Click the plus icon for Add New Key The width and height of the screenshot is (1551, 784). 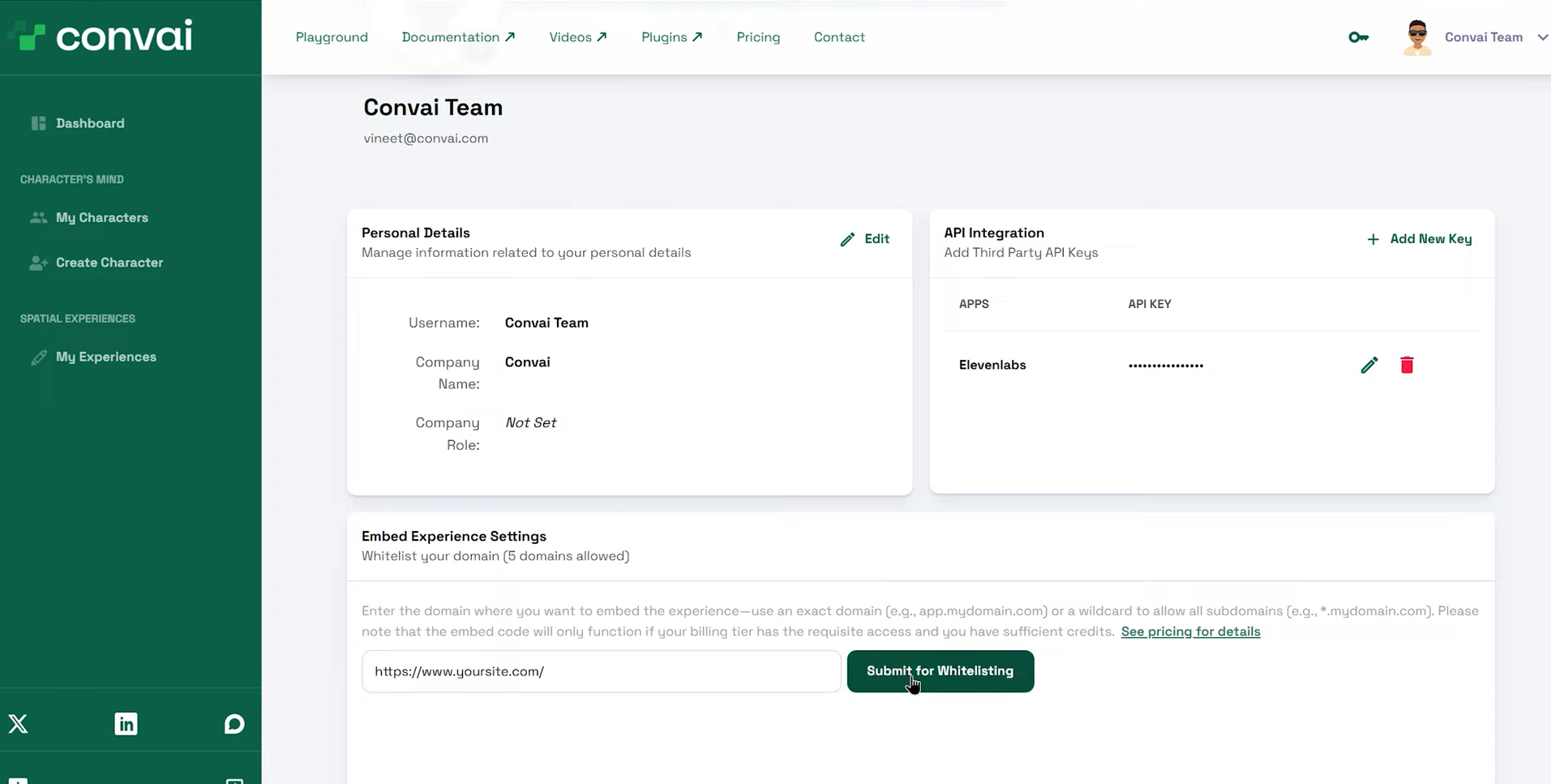pyautogui.click(x=1373, y=239)
